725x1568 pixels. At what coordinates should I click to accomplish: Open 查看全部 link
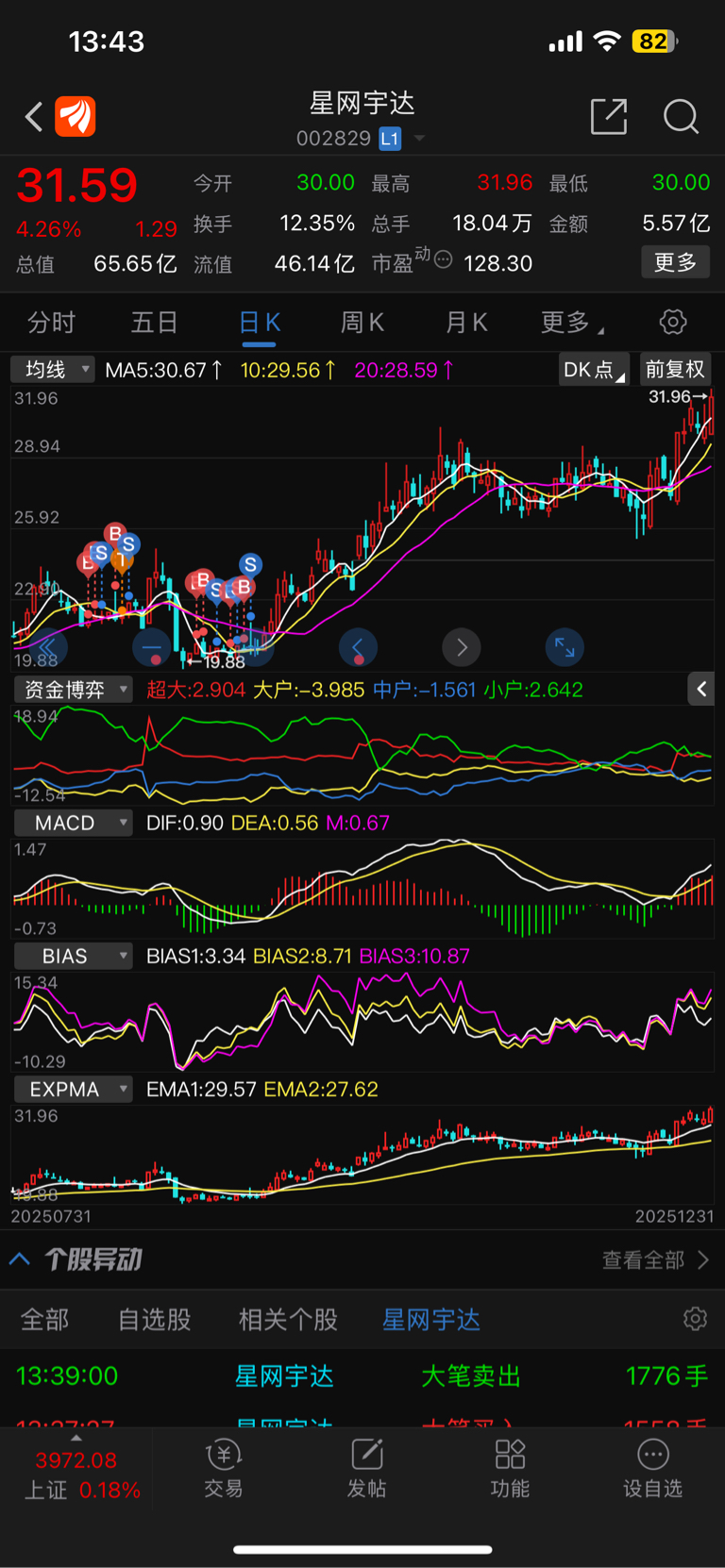click(x=655, y=1259)
